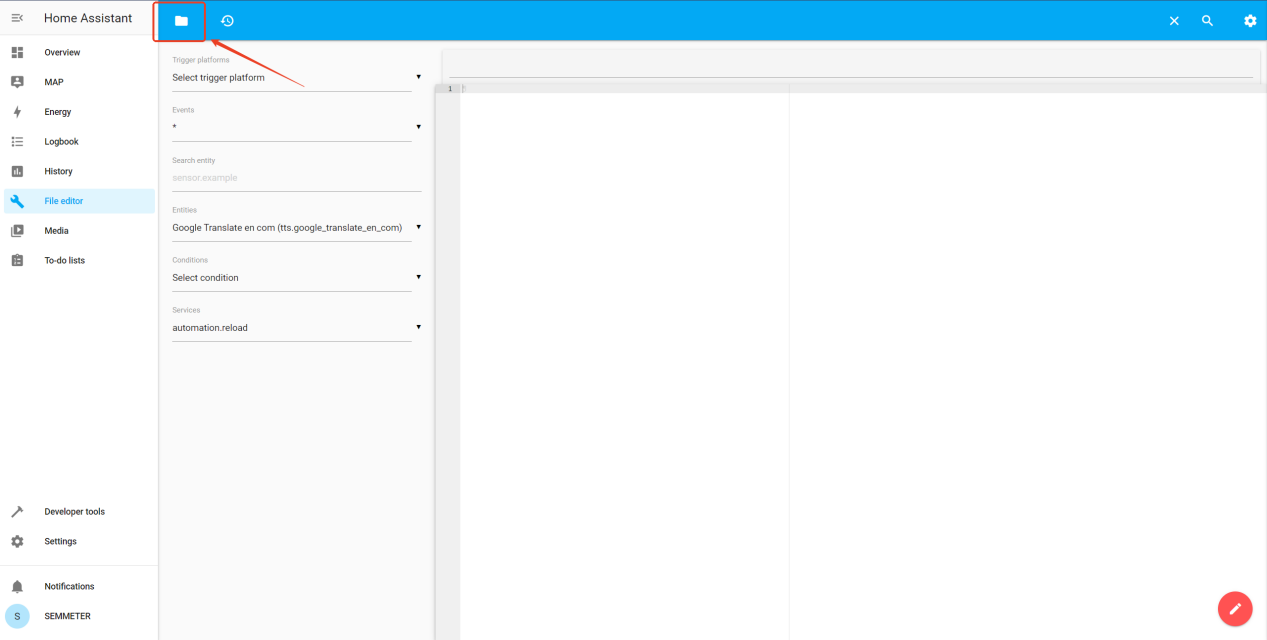The image size is (1267, 640).
Task: Open Logbook page
Action: tap(61, 142)
